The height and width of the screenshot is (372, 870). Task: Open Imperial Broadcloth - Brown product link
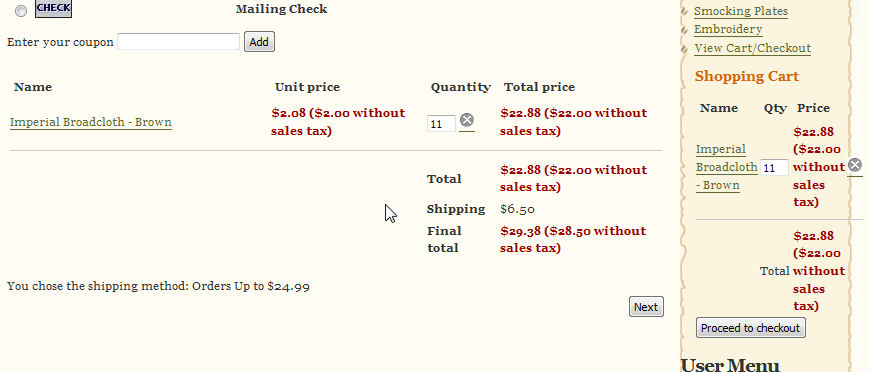click(x=91, y=122)
